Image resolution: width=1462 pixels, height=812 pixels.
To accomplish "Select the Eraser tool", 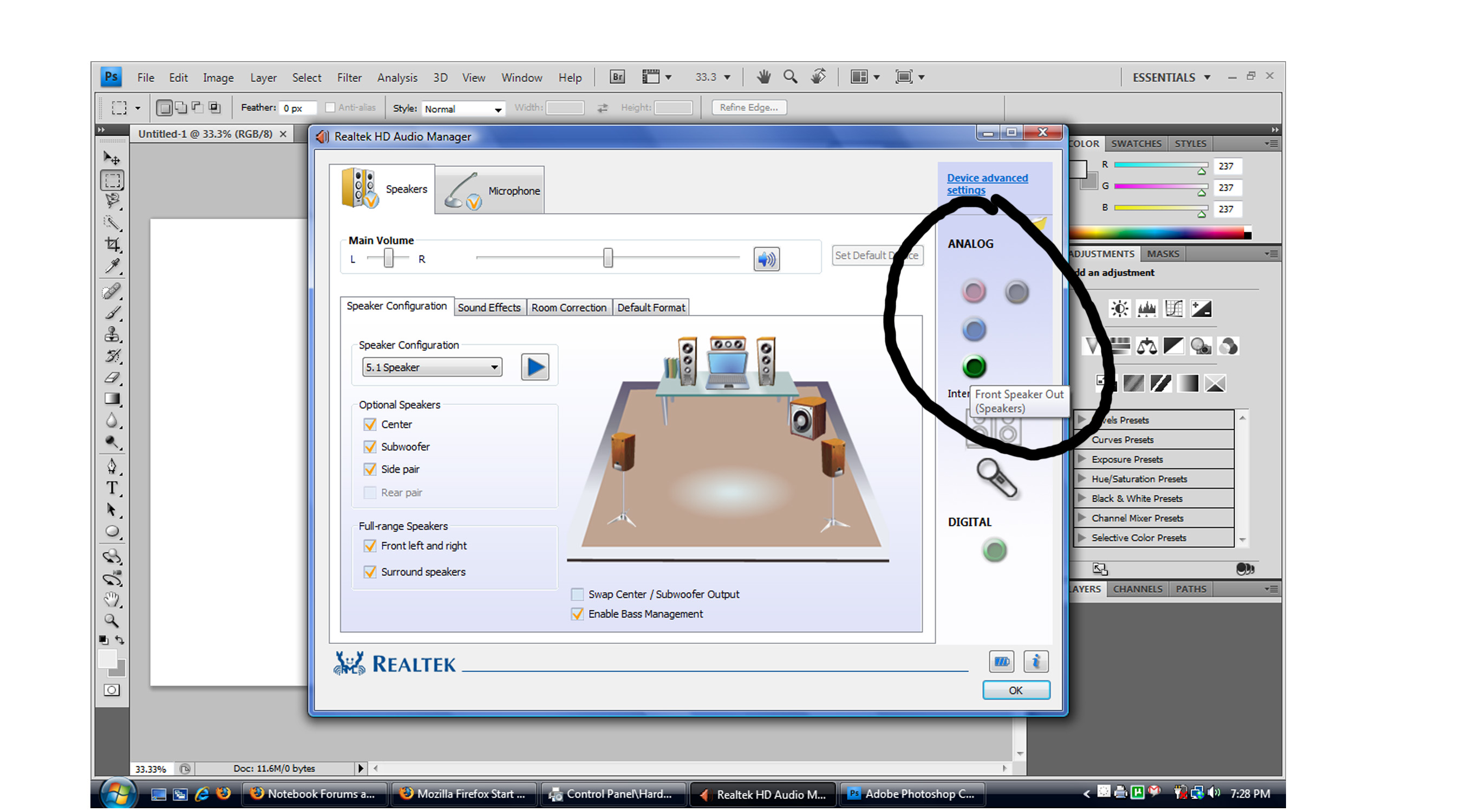I will [x=112, y=377].
